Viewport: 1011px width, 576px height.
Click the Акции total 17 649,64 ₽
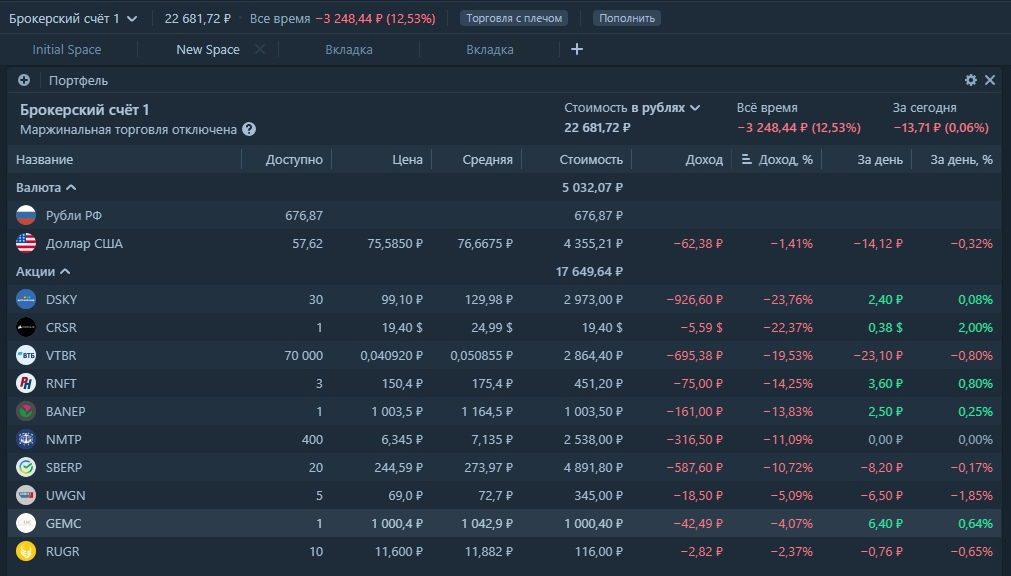(x=589, y=272)
